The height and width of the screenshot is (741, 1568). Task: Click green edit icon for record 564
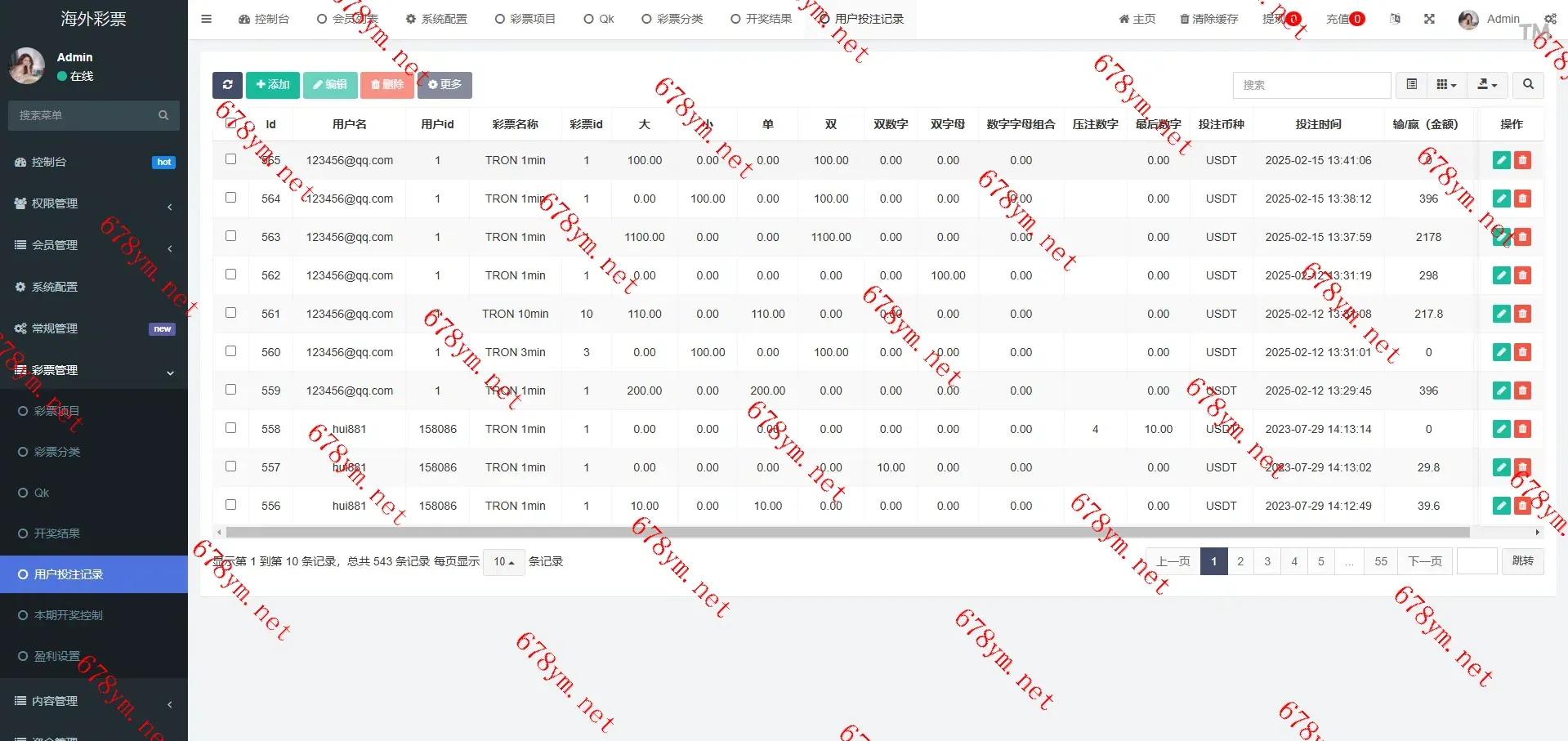pos(1501,199)
